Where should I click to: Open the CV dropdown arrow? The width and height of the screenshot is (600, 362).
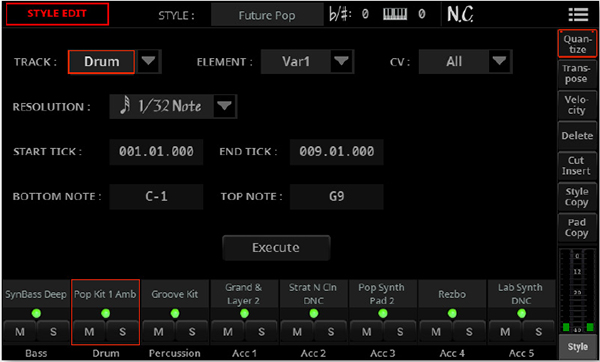click(x=499, y=61)
